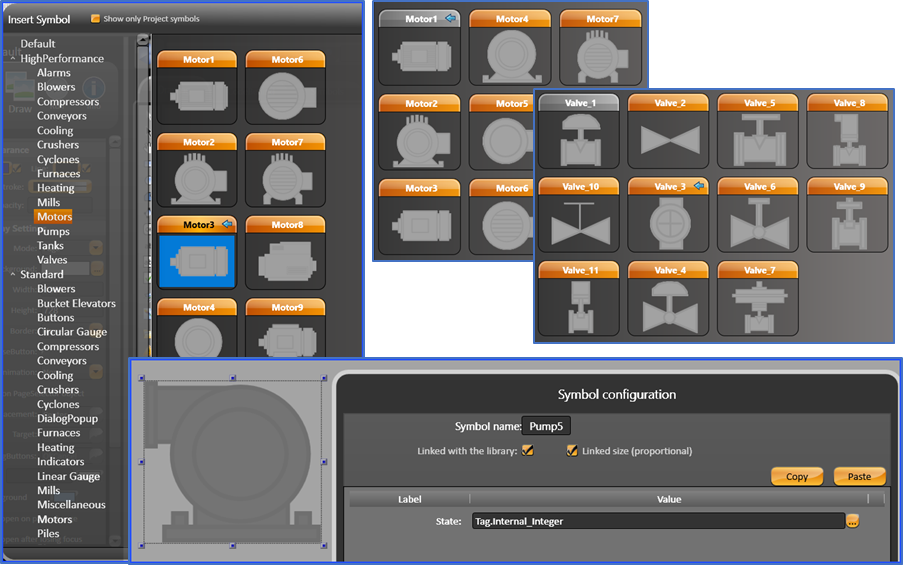Choose the Valve_2 bowtie symbol
This screenshot has height=565, width=903.
(668, 139)
